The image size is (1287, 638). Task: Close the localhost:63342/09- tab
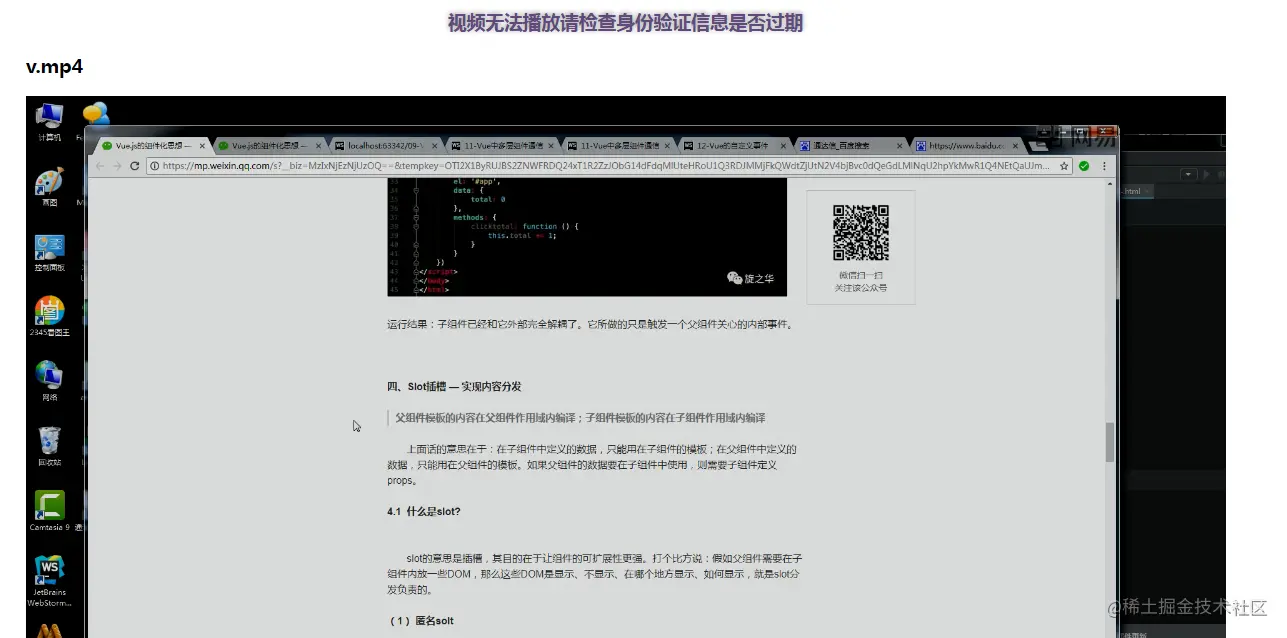pos(433,145)
